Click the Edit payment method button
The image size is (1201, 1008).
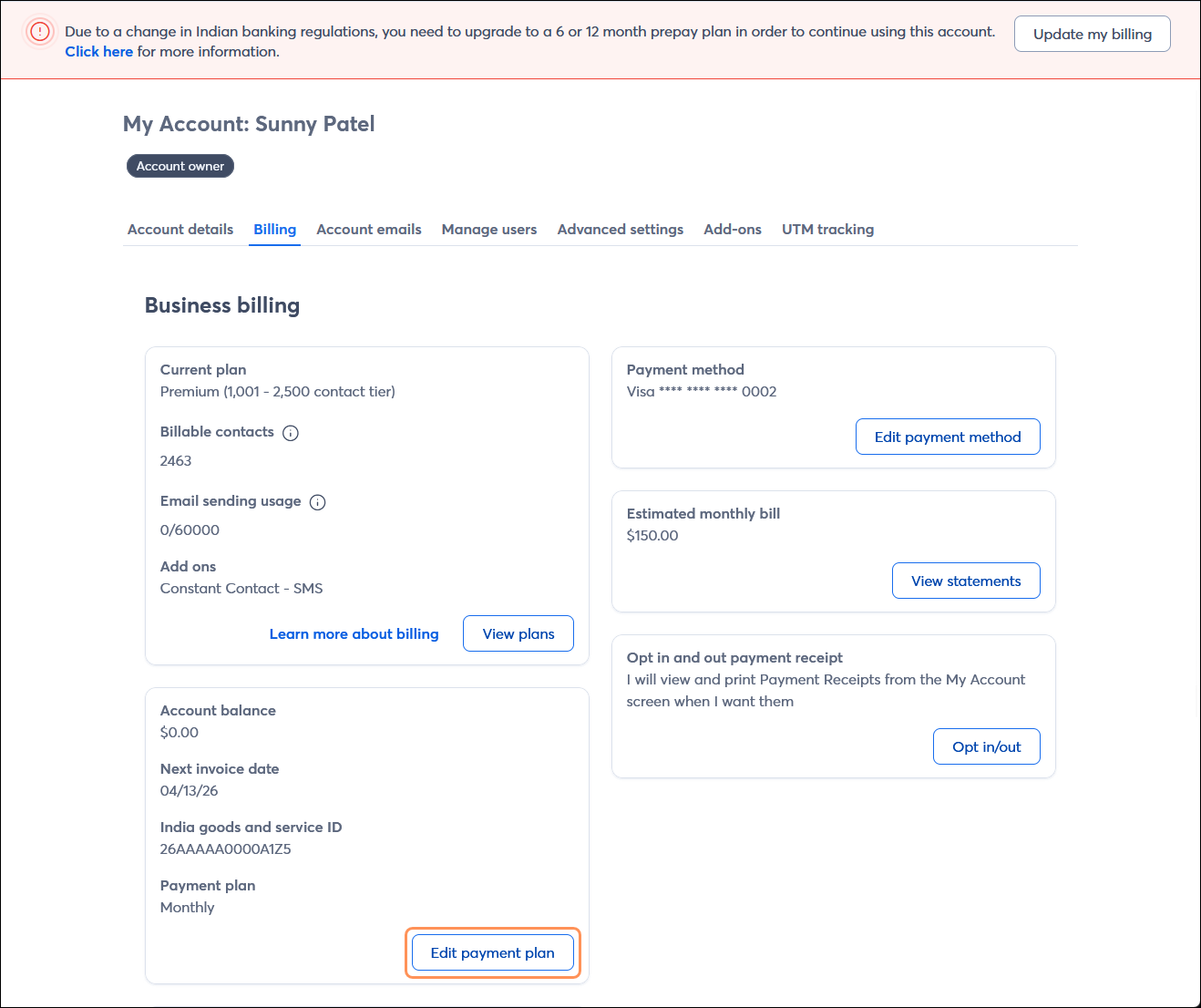click(948, 437)
